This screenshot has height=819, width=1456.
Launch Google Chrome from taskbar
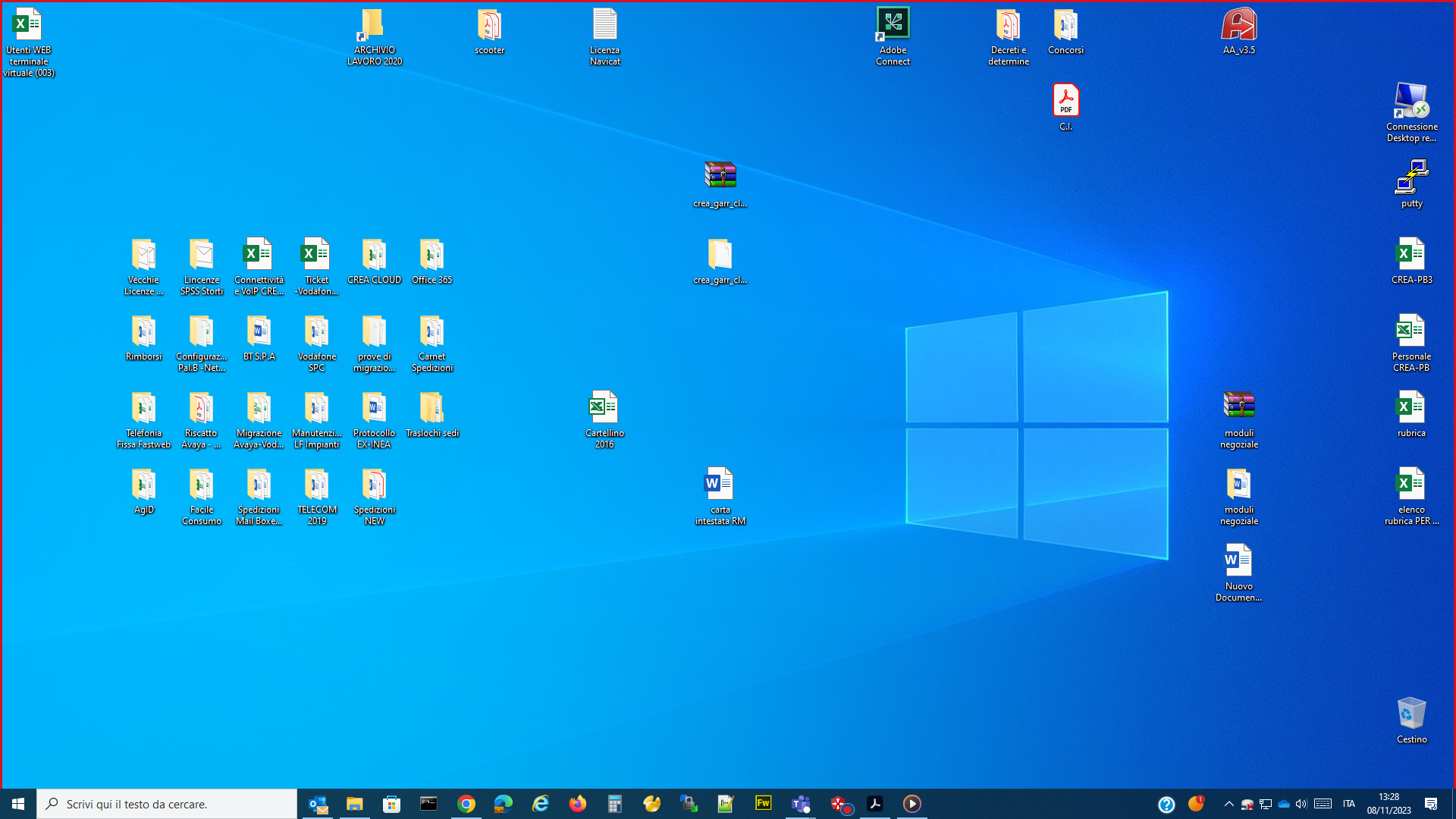(466, 804)
